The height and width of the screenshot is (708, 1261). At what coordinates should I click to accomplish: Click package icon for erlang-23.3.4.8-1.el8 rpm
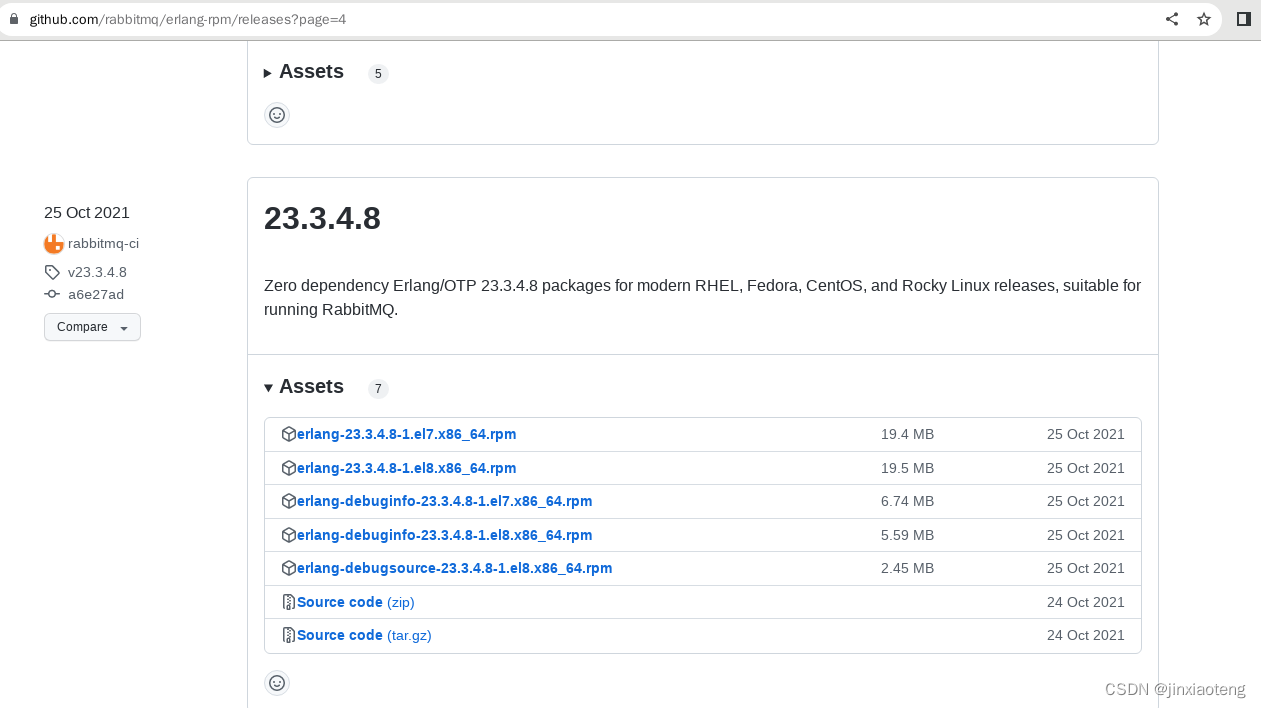coord(289,468)
